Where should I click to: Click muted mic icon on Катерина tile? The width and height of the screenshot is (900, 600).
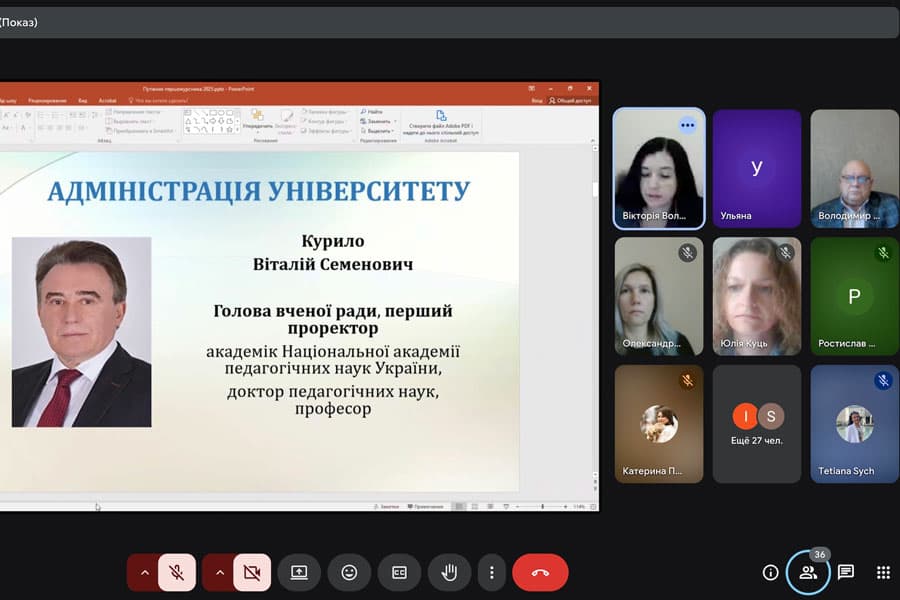pyautogui.click(x=687, y=380)
